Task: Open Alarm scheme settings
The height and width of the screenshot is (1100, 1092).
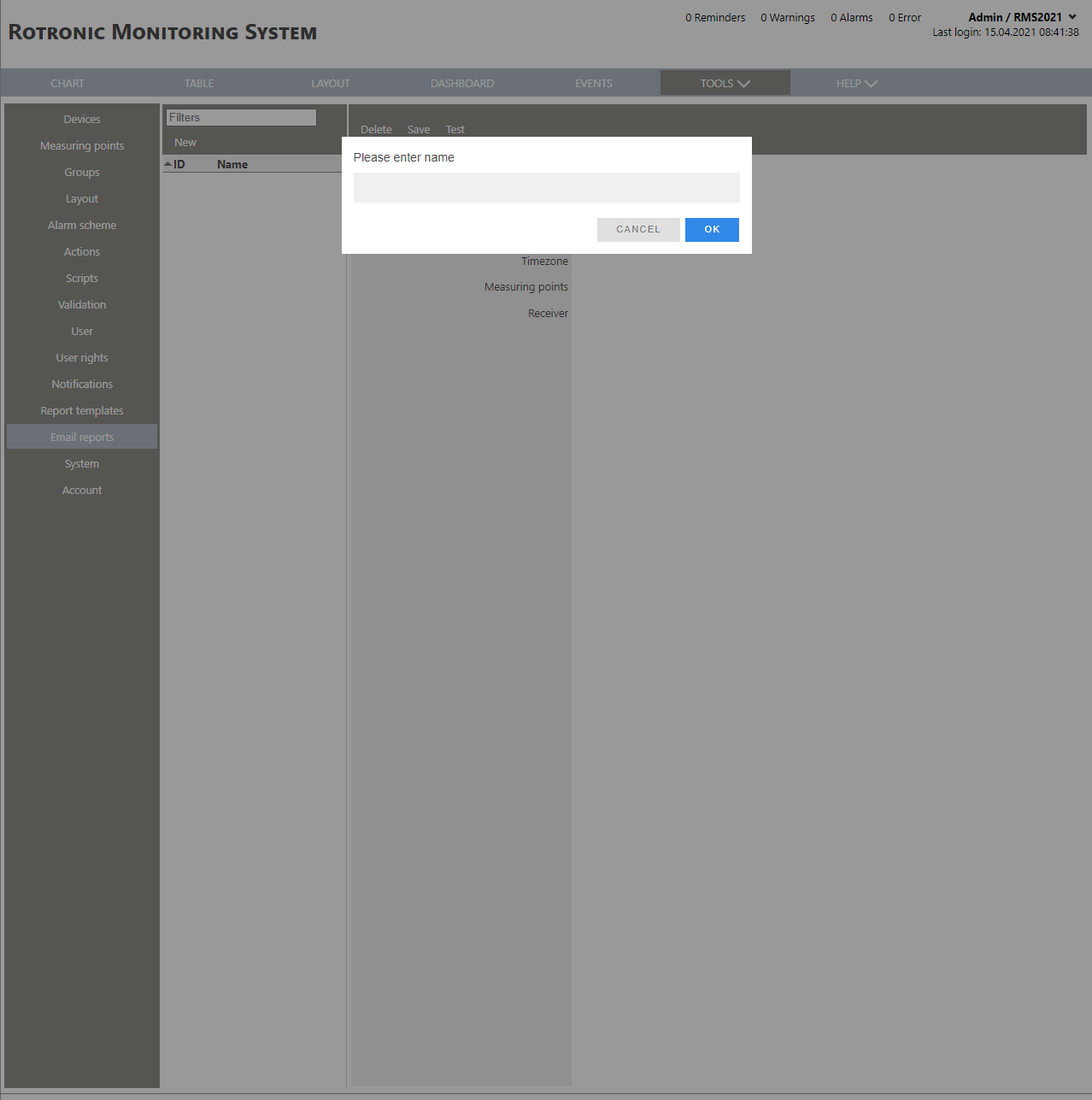Action: tap(82, 225)
